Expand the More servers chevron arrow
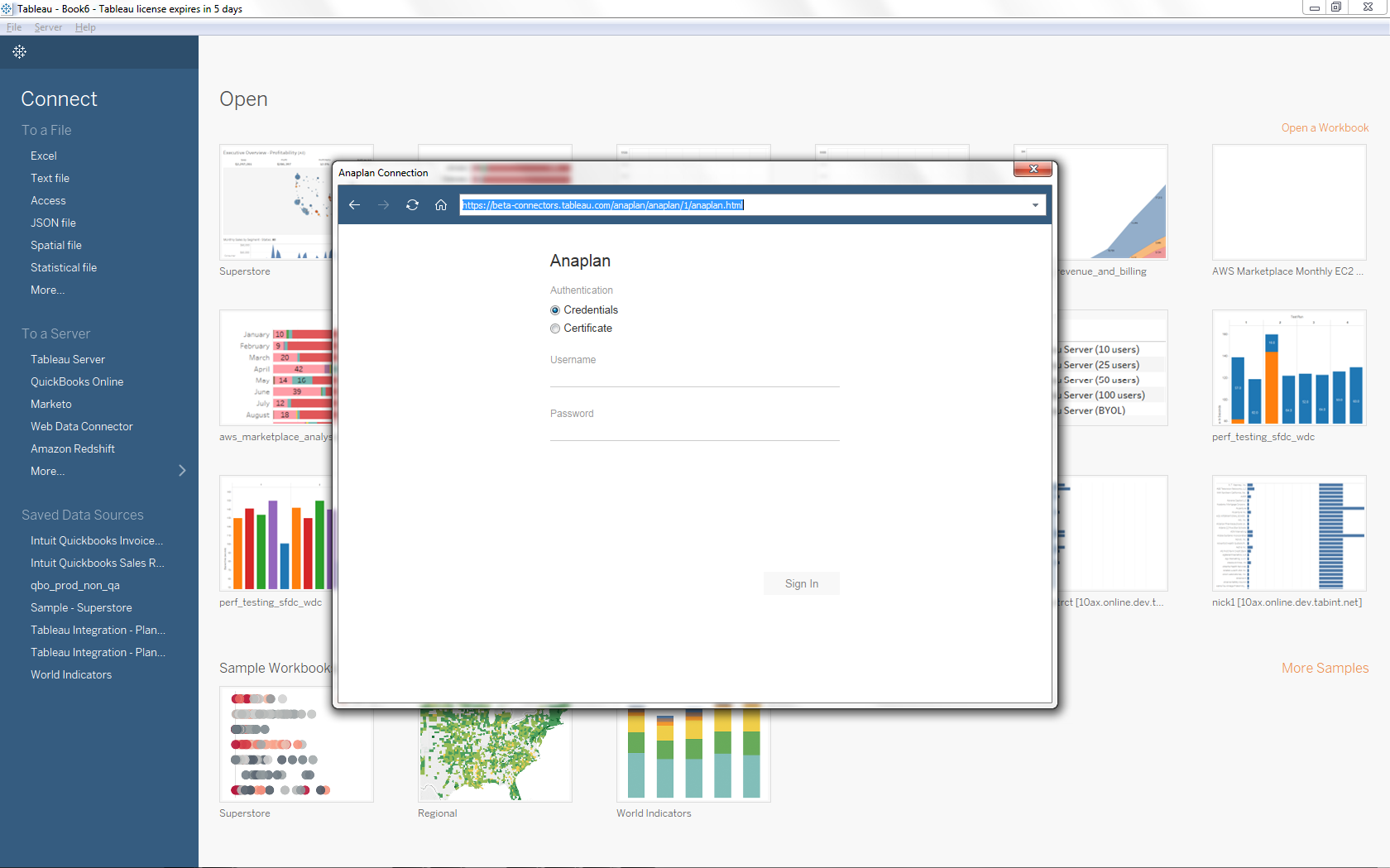This screenshot has width=1390, height=868. click(x=182, y=471)
